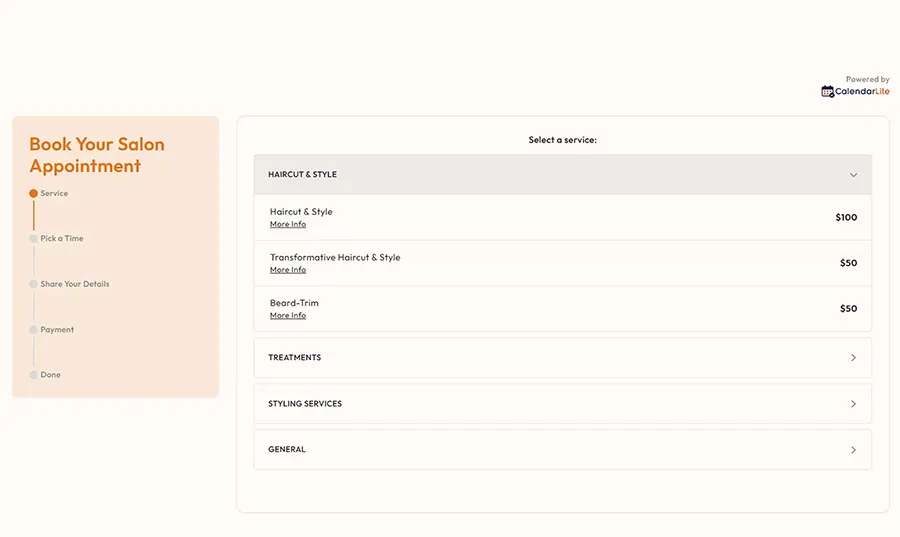Expand the Treatments section arrow

click(x=853, y=357)
